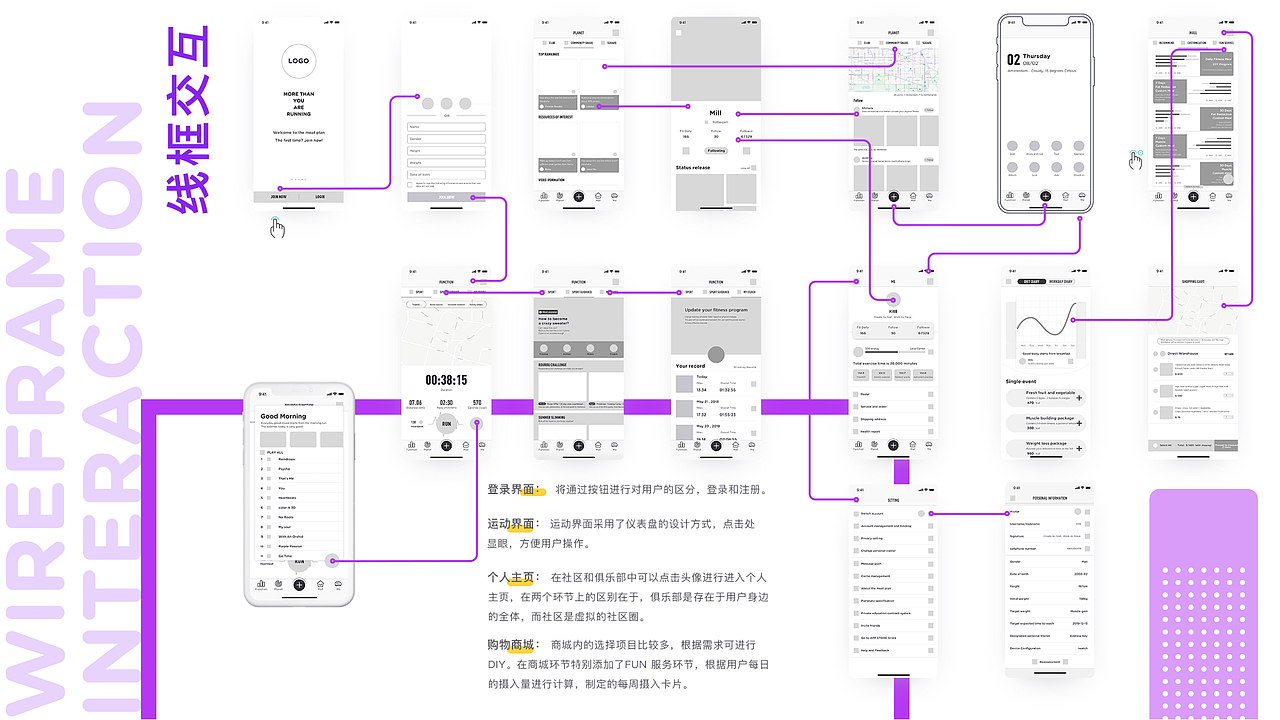Tap the plus icon on Top Rankings Planet screen
This screenshot has height=720, width=1280.
click(x=579, y=196)
